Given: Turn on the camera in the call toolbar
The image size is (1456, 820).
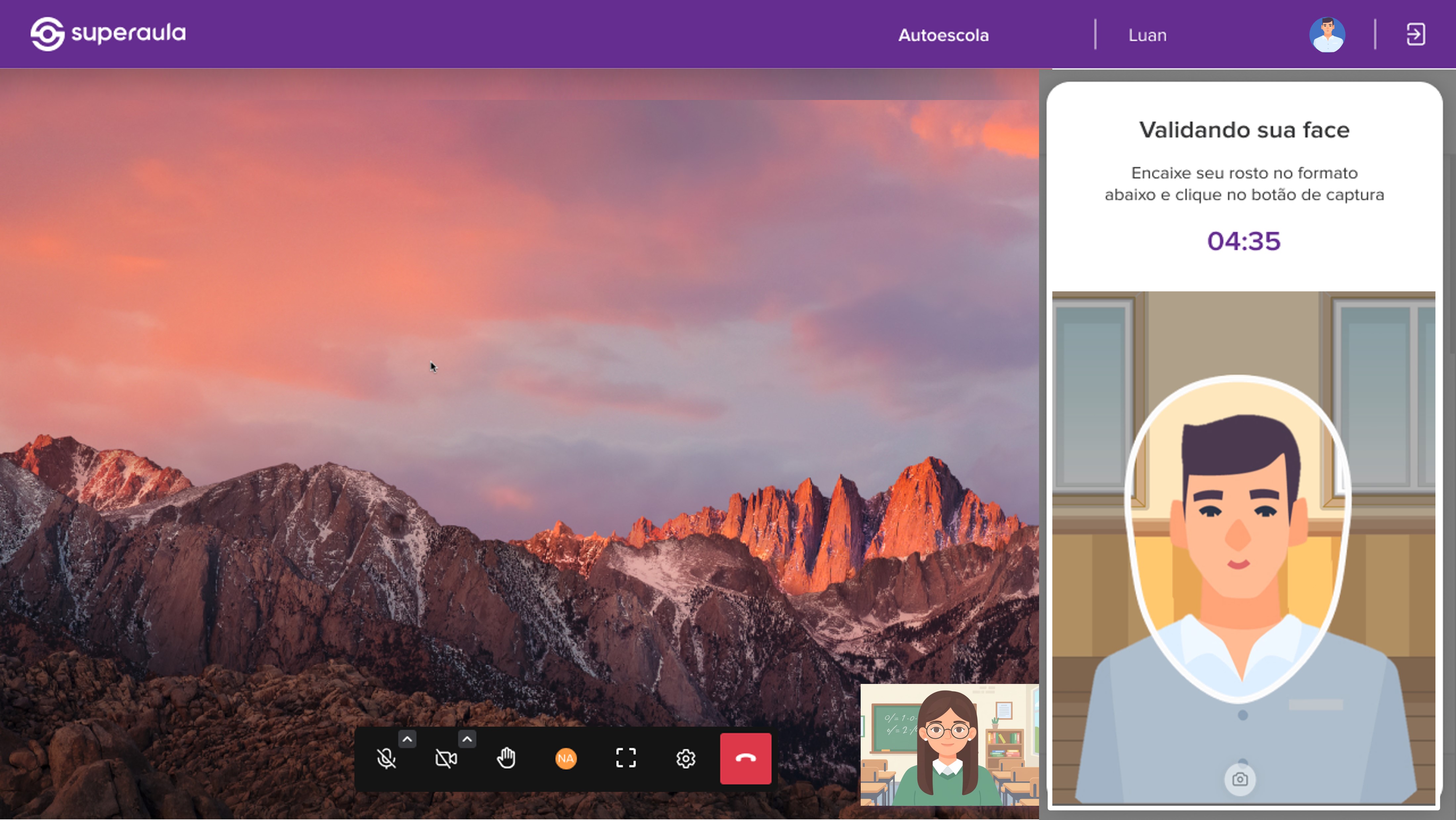Looking at the screenshot, I should [446, 759].
